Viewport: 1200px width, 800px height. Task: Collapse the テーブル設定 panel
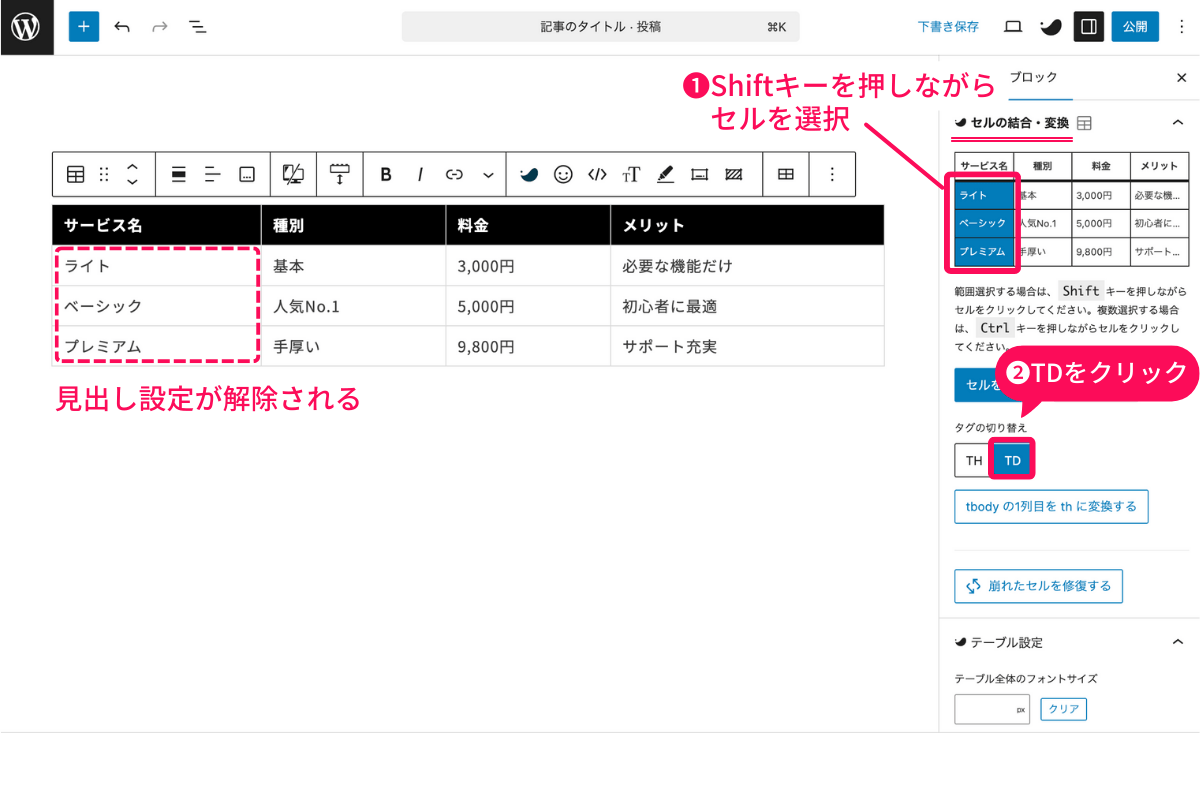(1178, 641)
